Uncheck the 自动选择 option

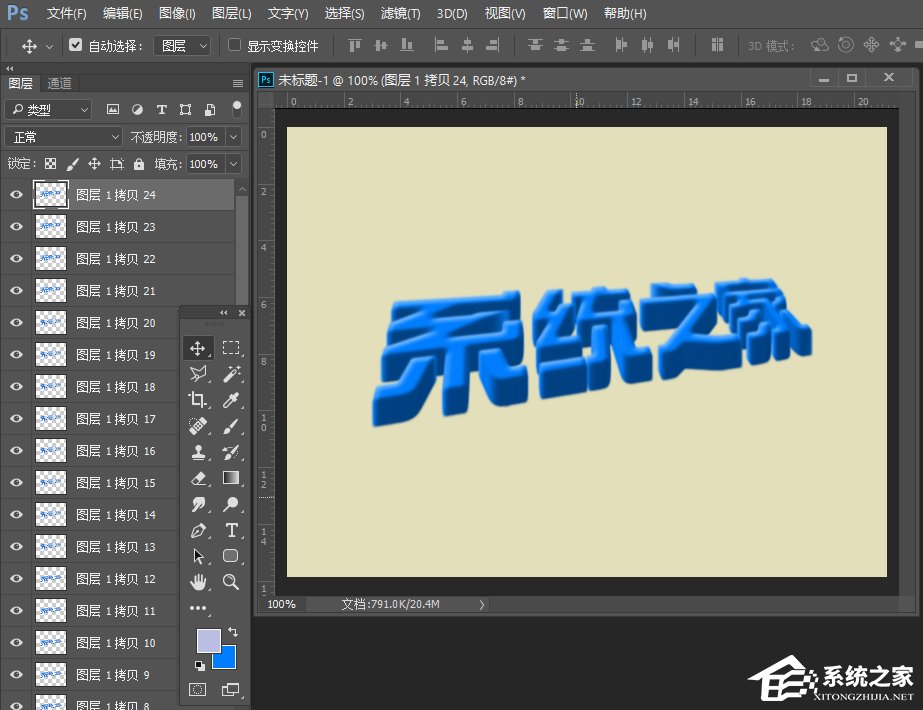(76, 45)
